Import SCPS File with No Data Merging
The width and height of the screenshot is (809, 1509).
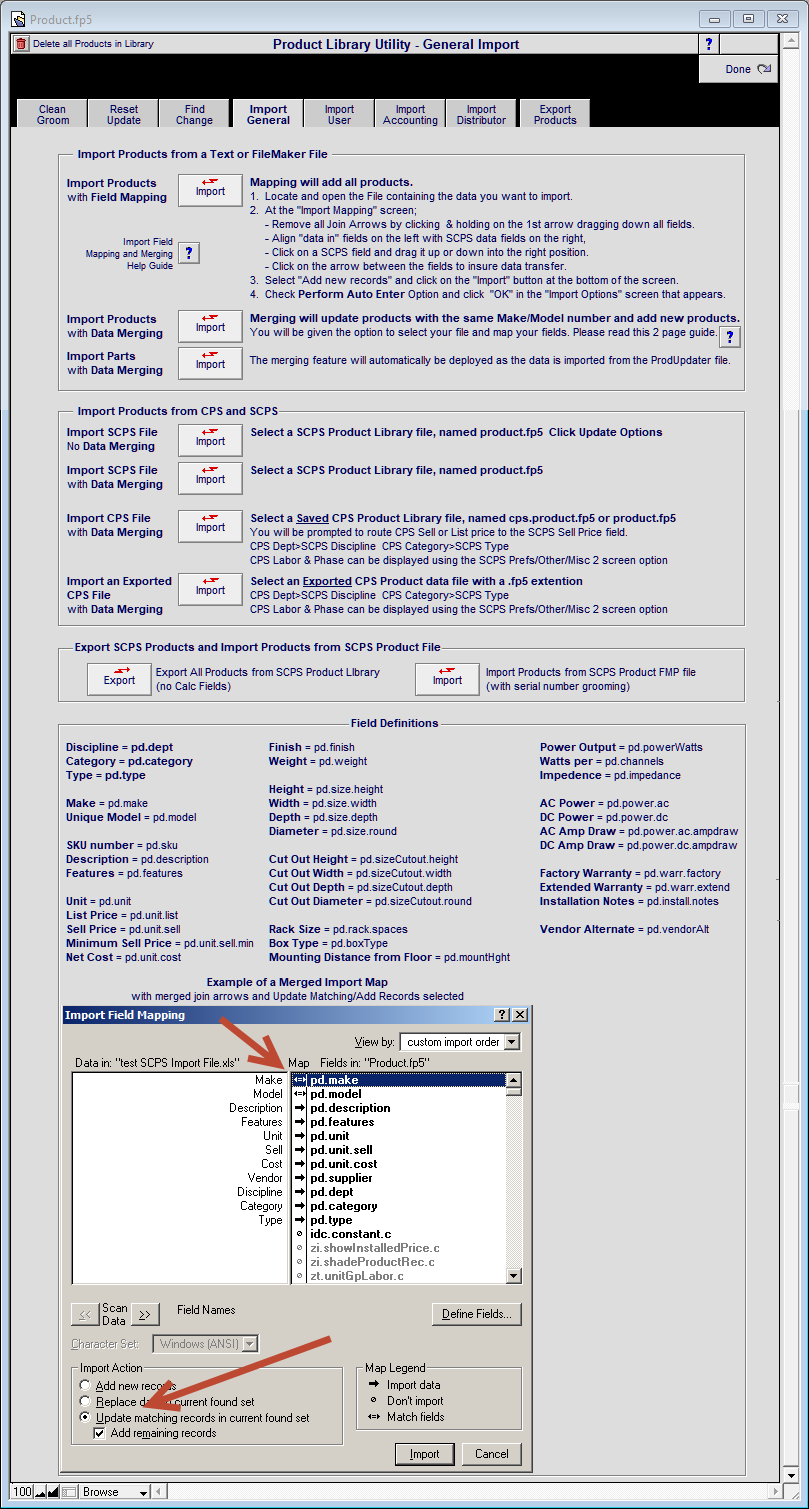coord(210,440)
